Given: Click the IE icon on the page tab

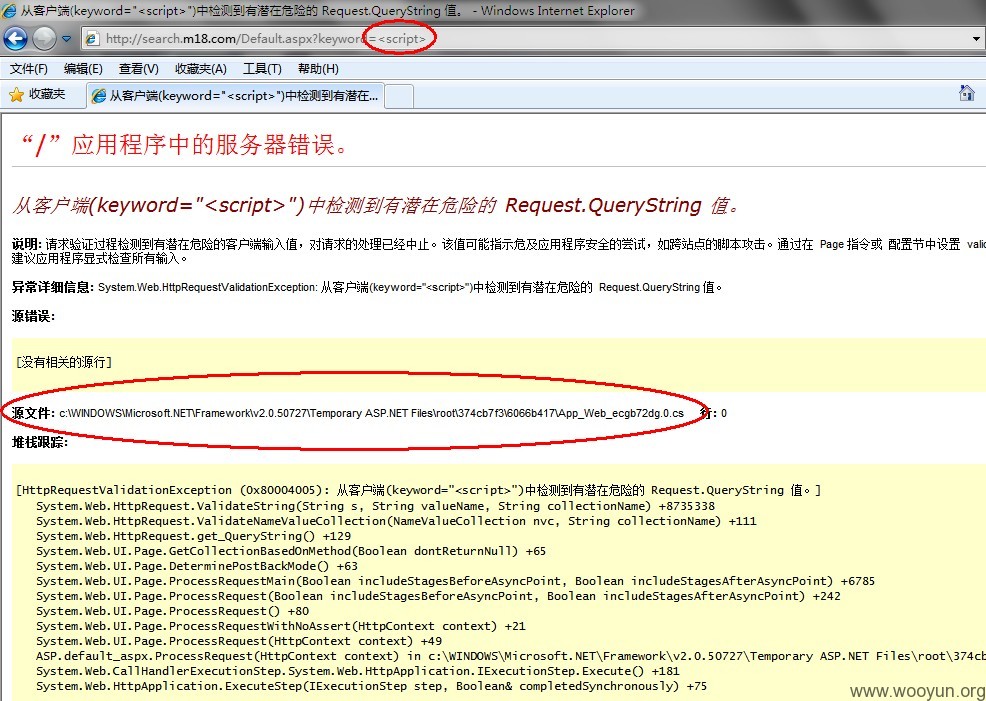Looking at the screenshot, I should [x=99, y=96].
